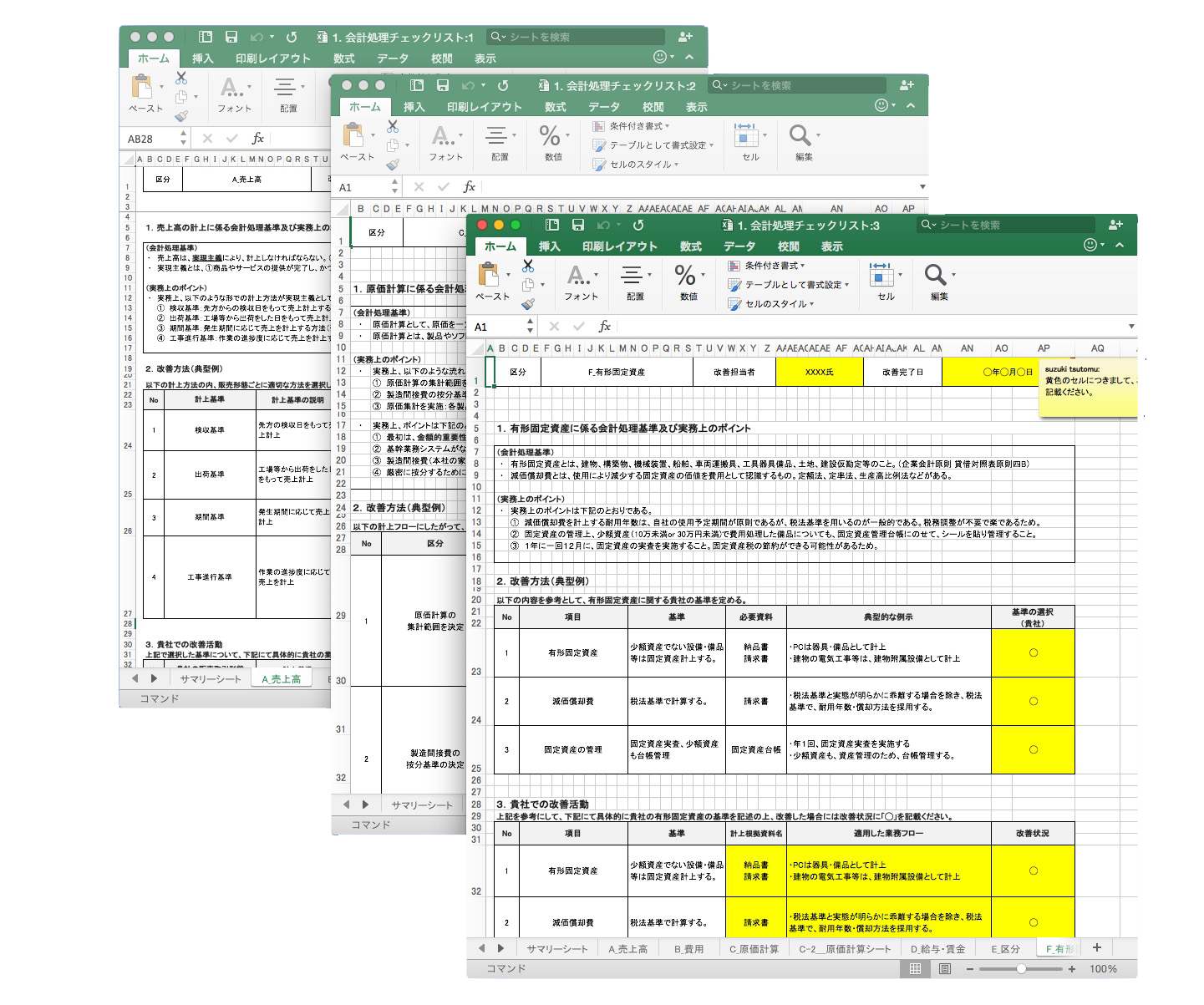Image resolution: width=1204 pixels, height=1005 pixels.
Task: Click the redo icon in checklist:2 title bar
Action: [503, 85]
